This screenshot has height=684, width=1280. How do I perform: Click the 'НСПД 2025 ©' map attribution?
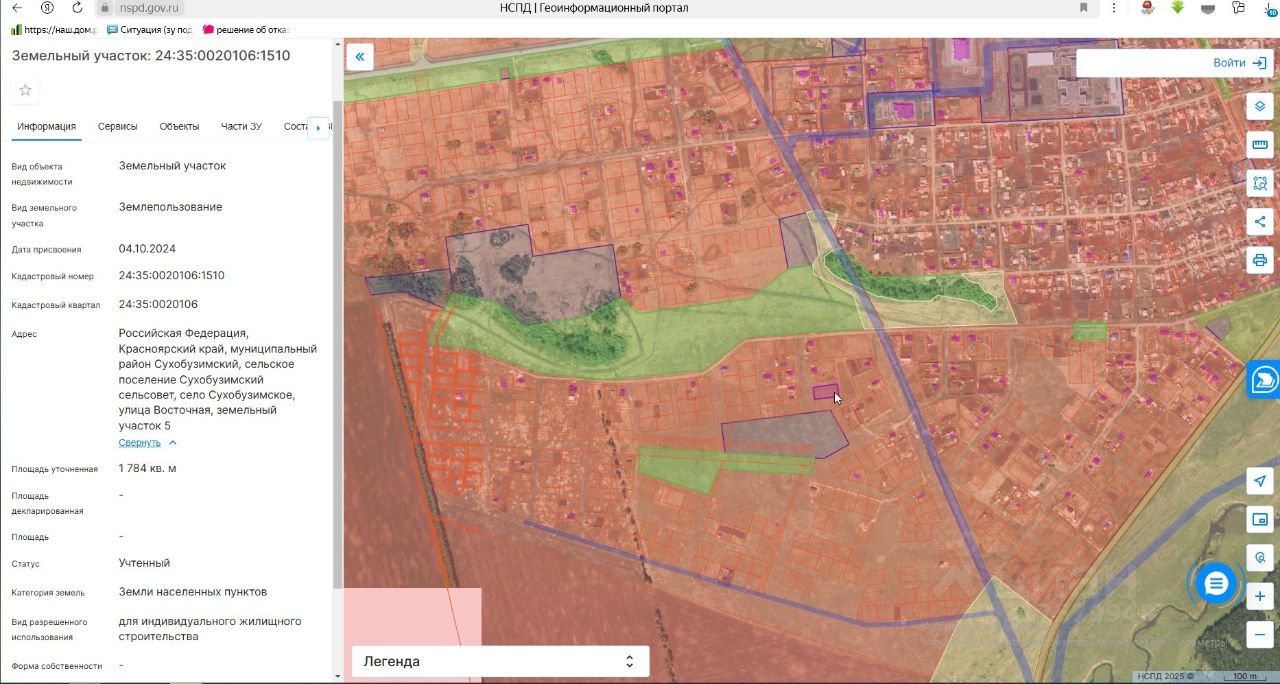pyautogui.click(x=1164, y=676)
